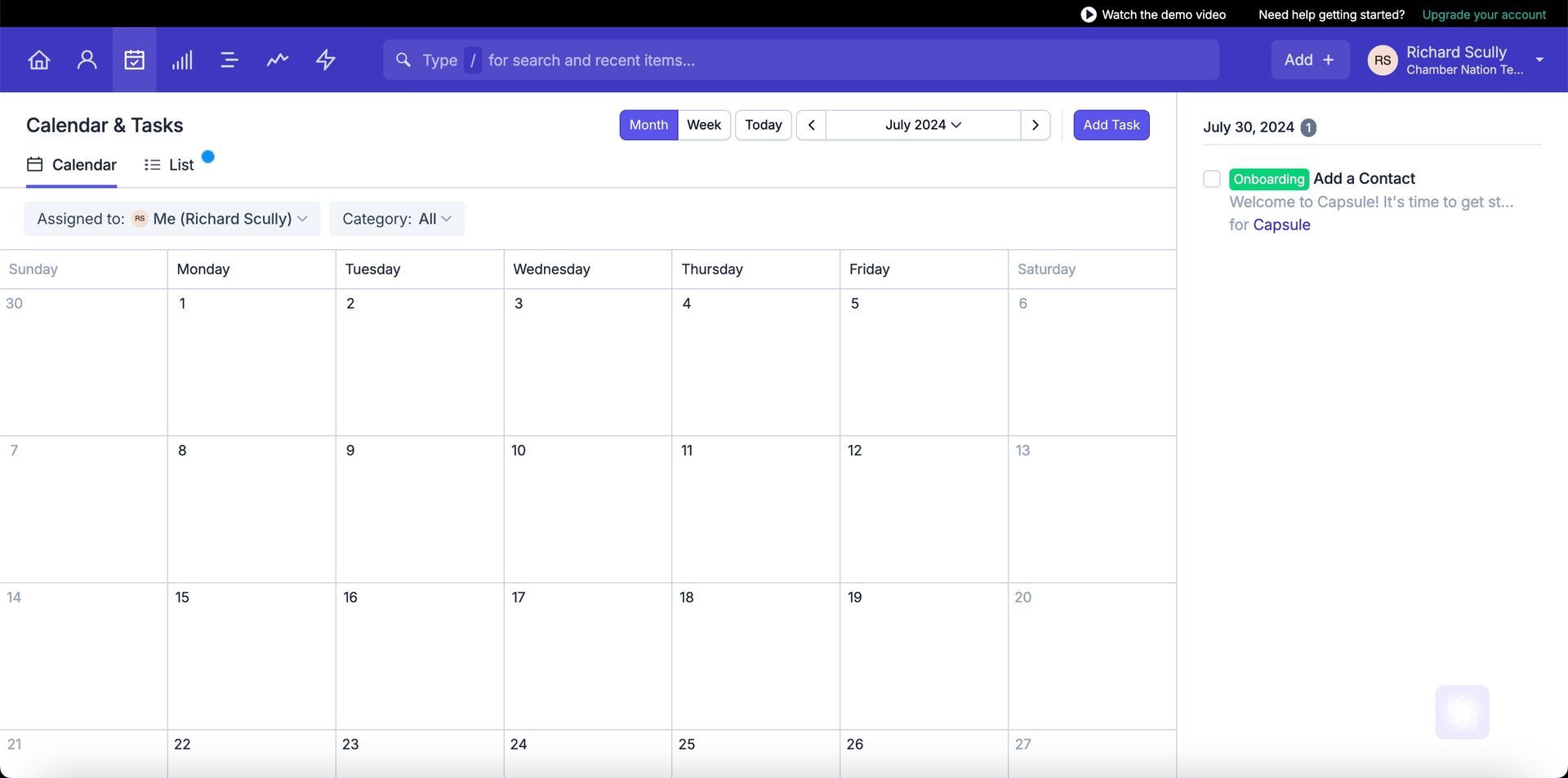Go to previous month arrow

click(811, 125)
